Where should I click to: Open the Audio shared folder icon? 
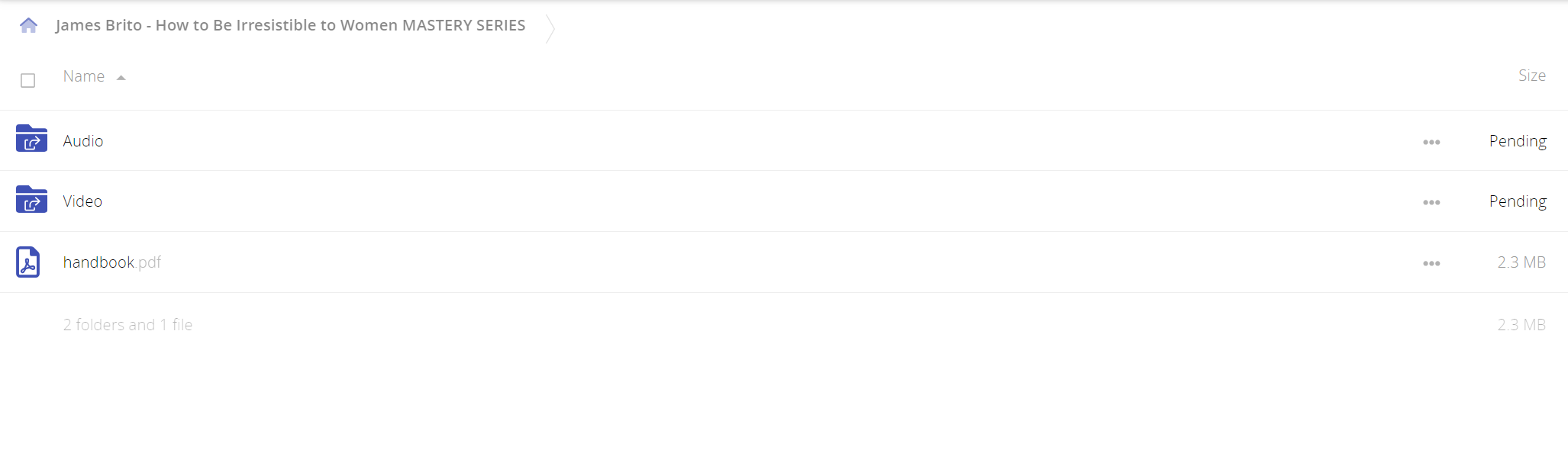pyautogui.click(x=31, y=138)
